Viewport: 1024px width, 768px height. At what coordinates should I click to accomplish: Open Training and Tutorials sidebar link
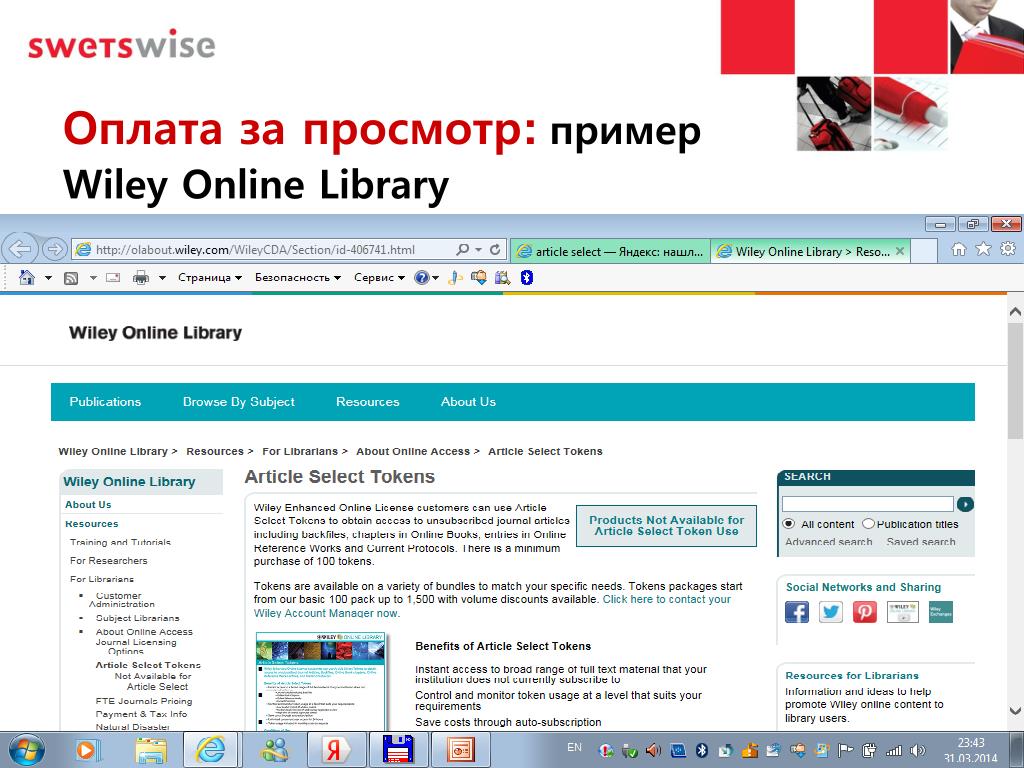click(120, 542)
